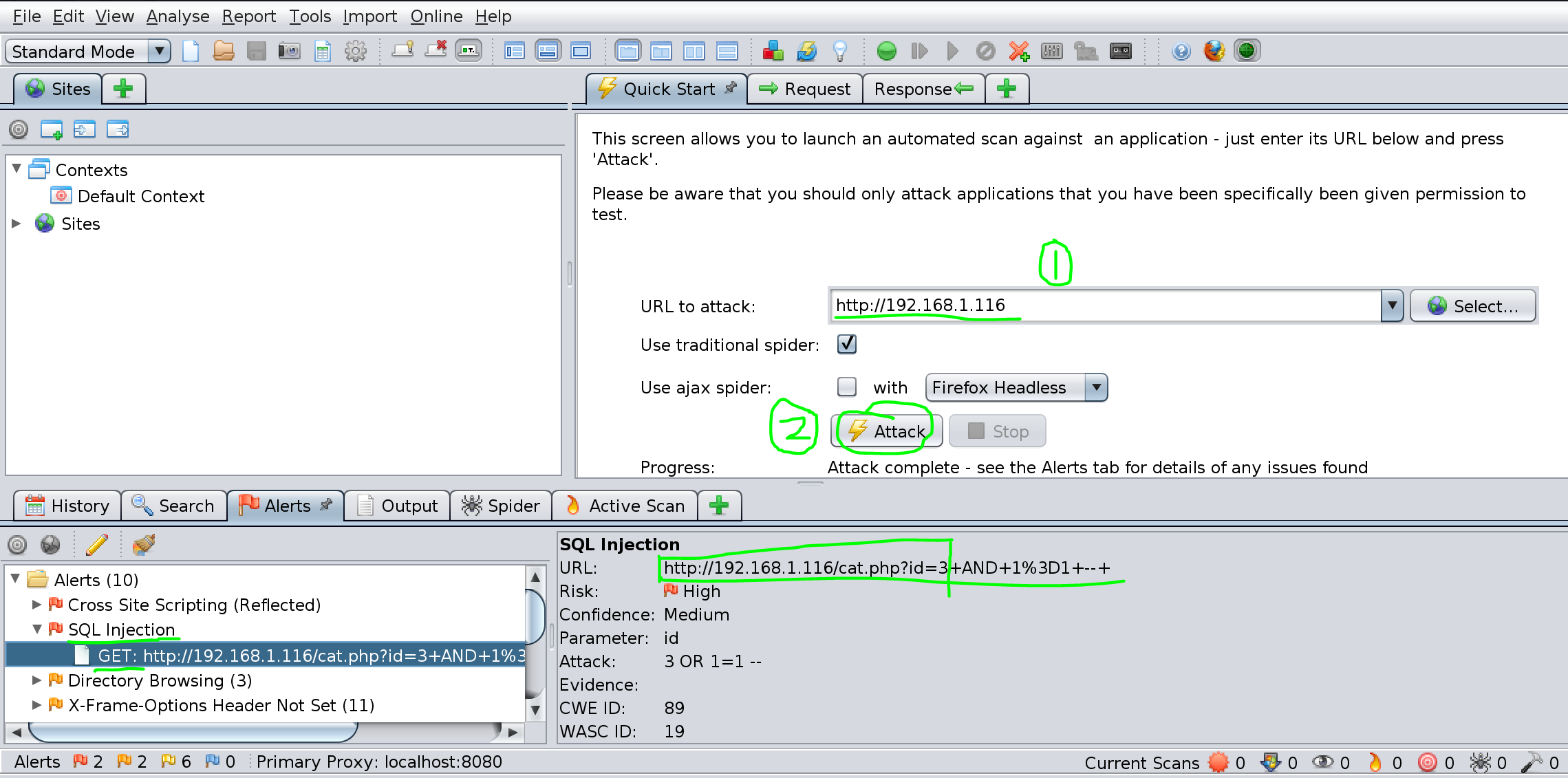Launch Firefox browser icon in toolbar
This screenshot has height=778, width=1568.
[1214, 51]
